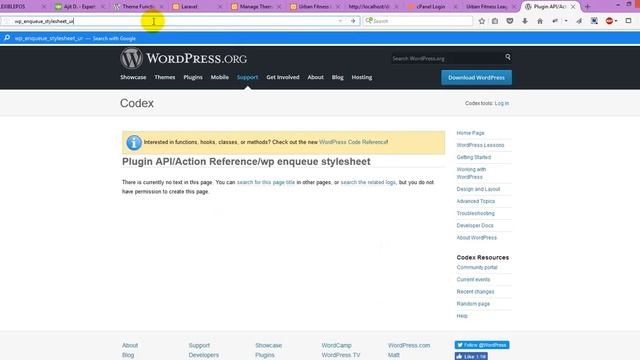Screen dimensions: 640x360
Task: Open the Current events link
Action: pos(473,280)
